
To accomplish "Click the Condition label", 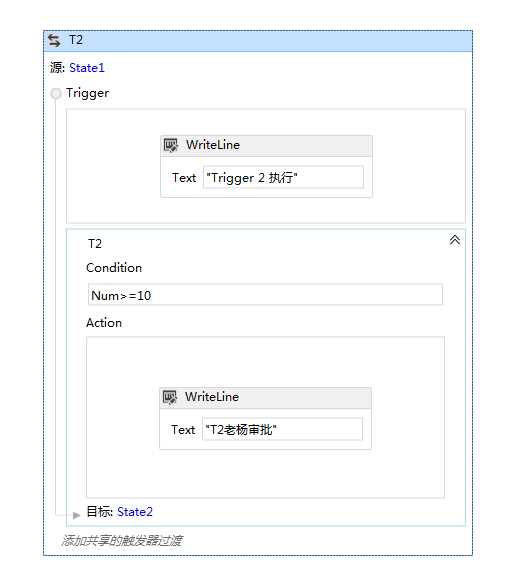I will tap(114, 268).
